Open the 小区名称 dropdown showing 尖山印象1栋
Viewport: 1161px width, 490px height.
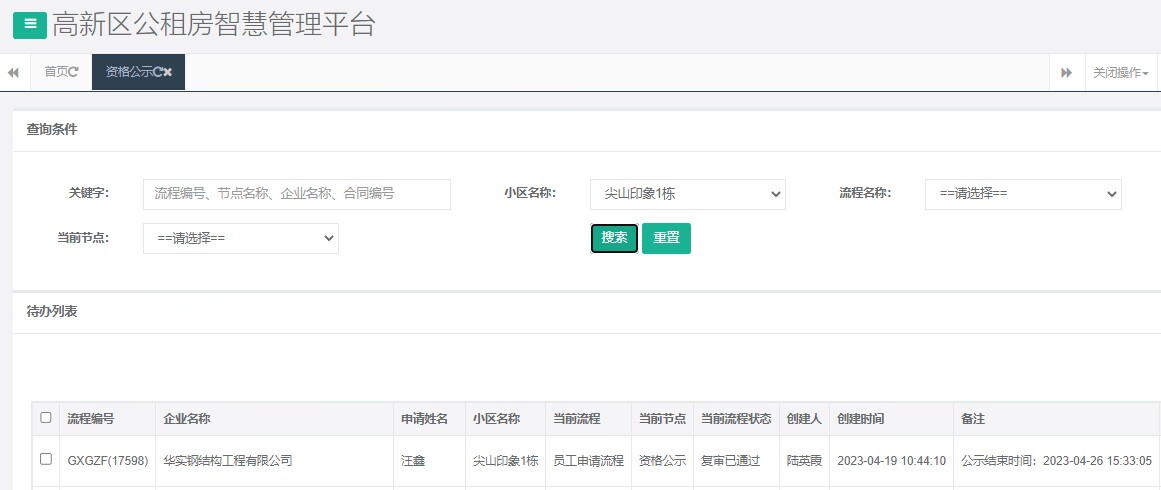tap(688, 194)
